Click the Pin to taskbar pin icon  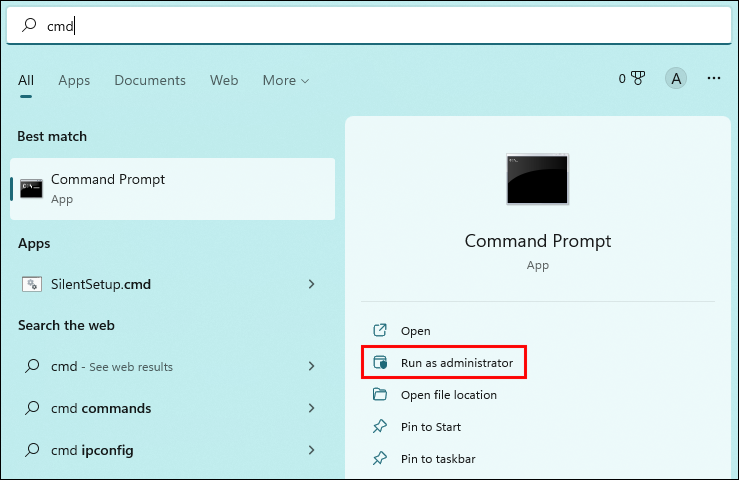(x=380, y=459)
